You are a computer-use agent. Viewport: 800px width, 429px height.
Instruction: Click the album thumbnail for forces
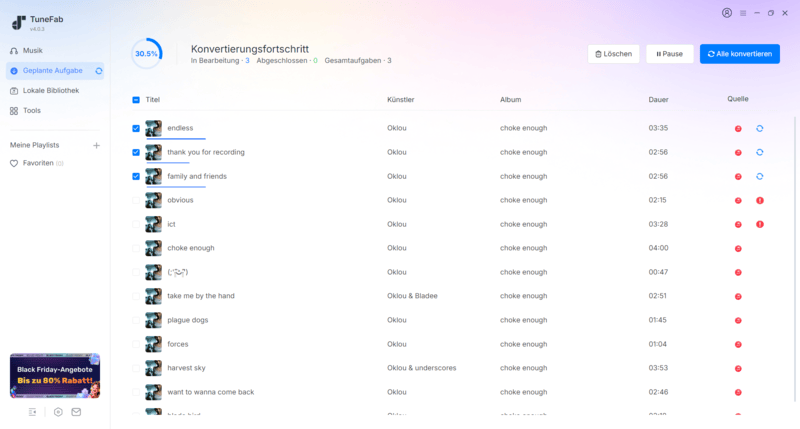tap(154, 344)
